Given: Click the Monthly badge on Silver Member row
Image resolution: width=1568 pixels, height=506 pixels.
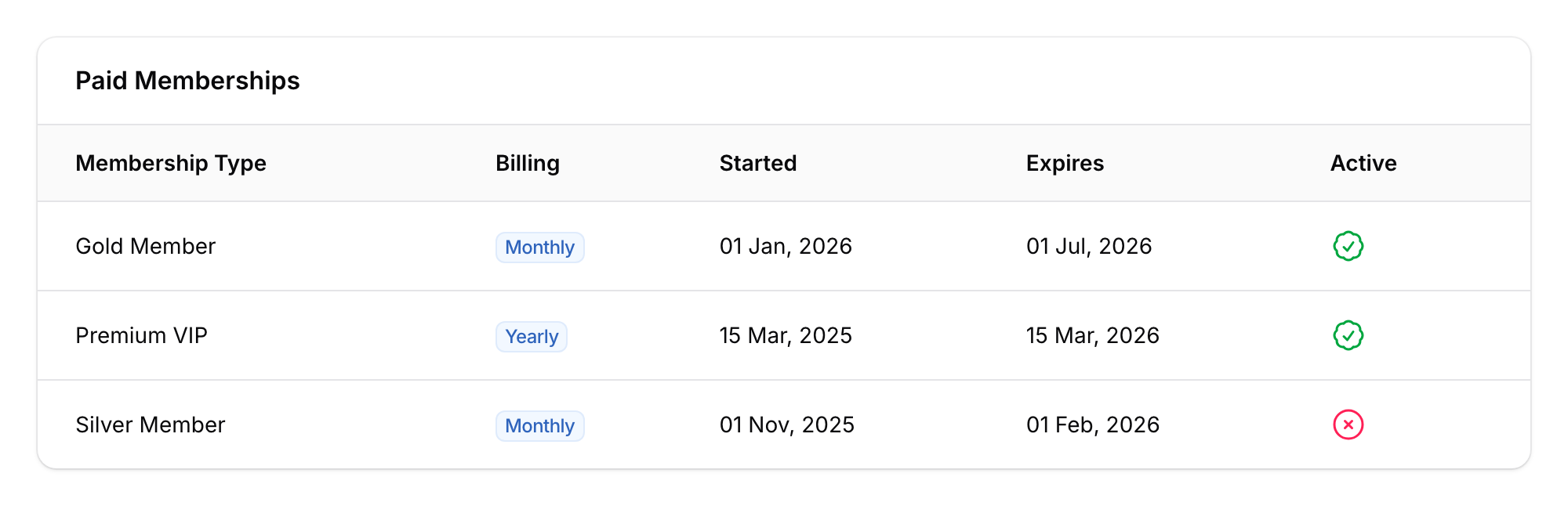Looking at the screenshot, I should 539,425.
